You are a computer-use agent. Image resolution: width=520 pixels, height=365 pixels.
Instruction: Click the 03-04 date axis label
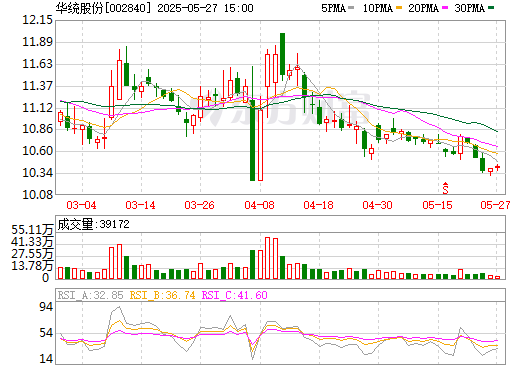(x=81, y=205)
